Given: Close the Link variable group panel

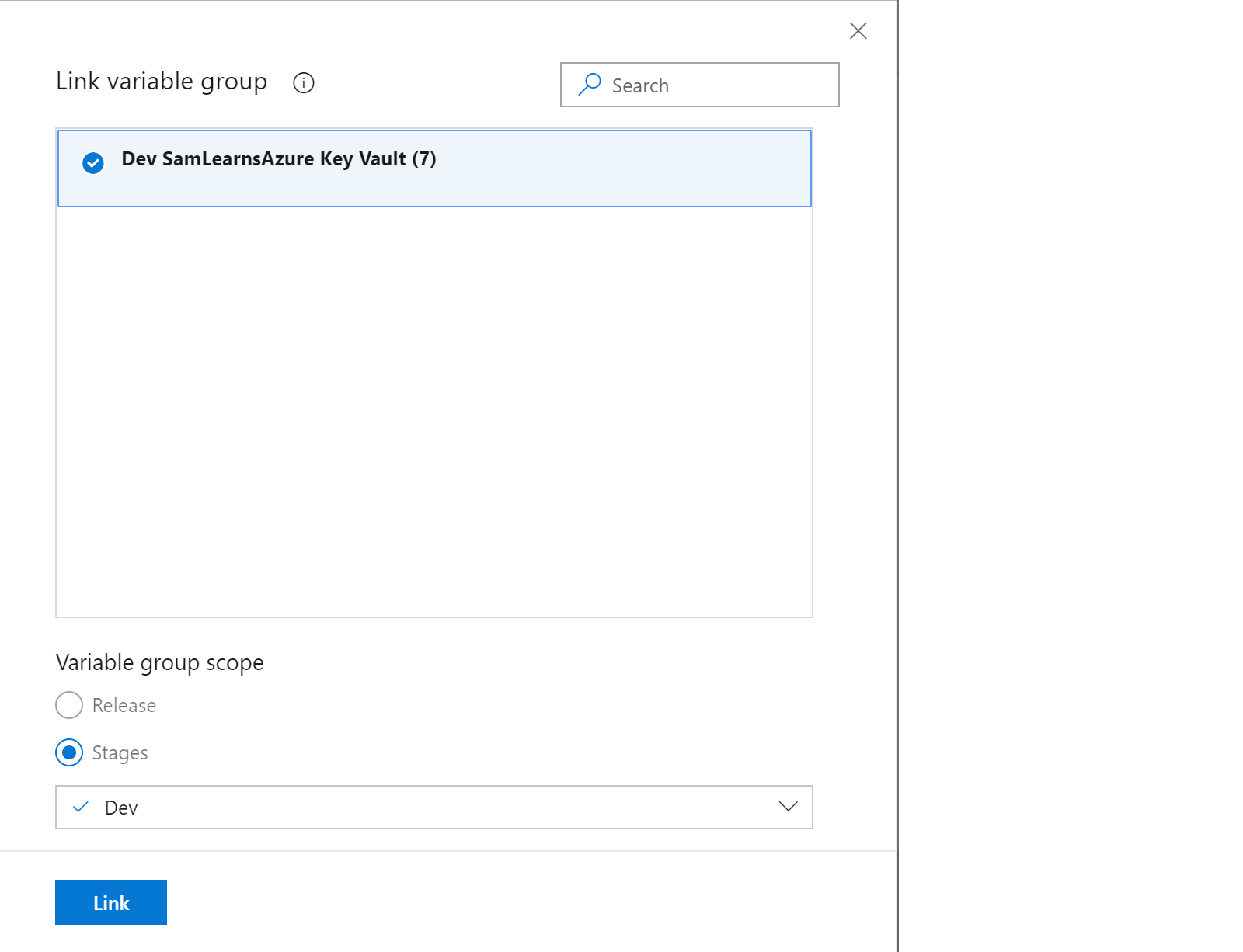Looking at the screenshot, I should [858, 31].
